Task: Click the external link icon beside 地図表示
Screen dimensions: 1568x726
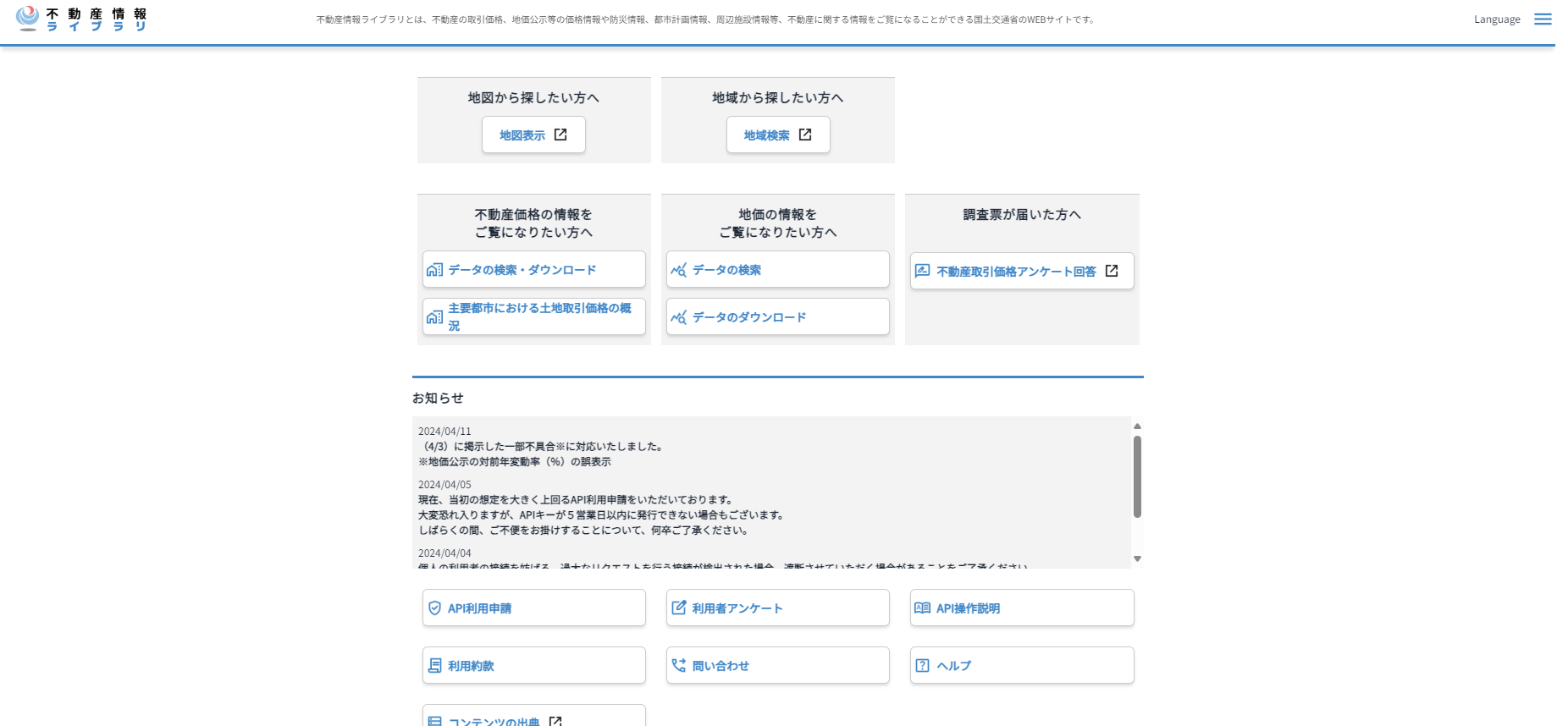Action: pyautogui.click(x=560, y=135)
